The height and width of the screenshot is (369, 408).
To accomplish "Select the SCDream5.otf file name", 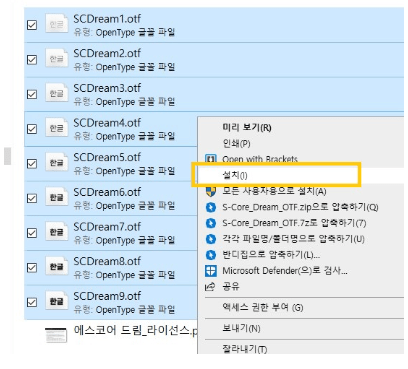I will coord(107,157).
